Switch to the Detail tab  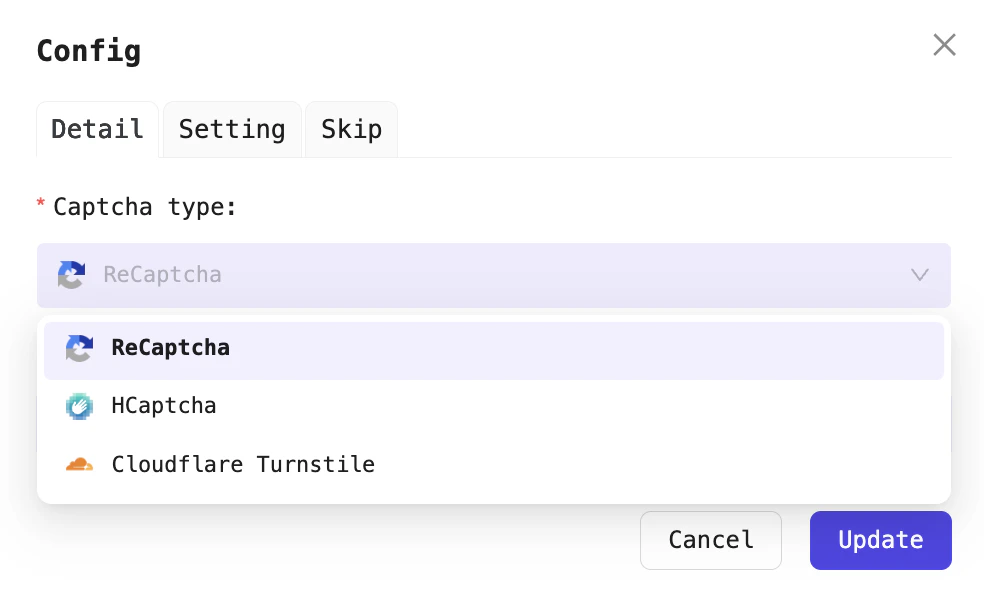click(x=97, y=129)
